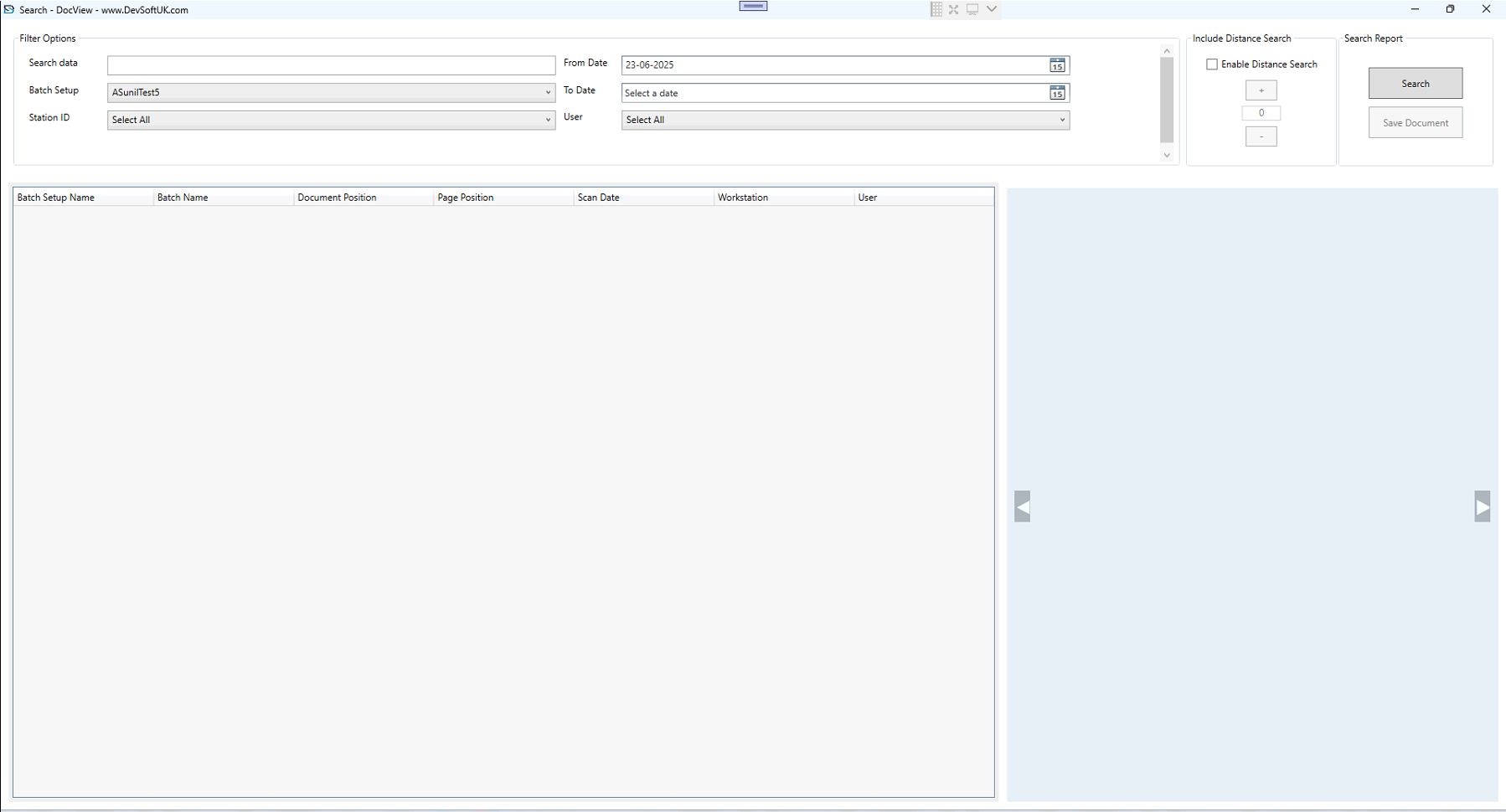Open the From Date calendar picker icon

[1057, 64]
